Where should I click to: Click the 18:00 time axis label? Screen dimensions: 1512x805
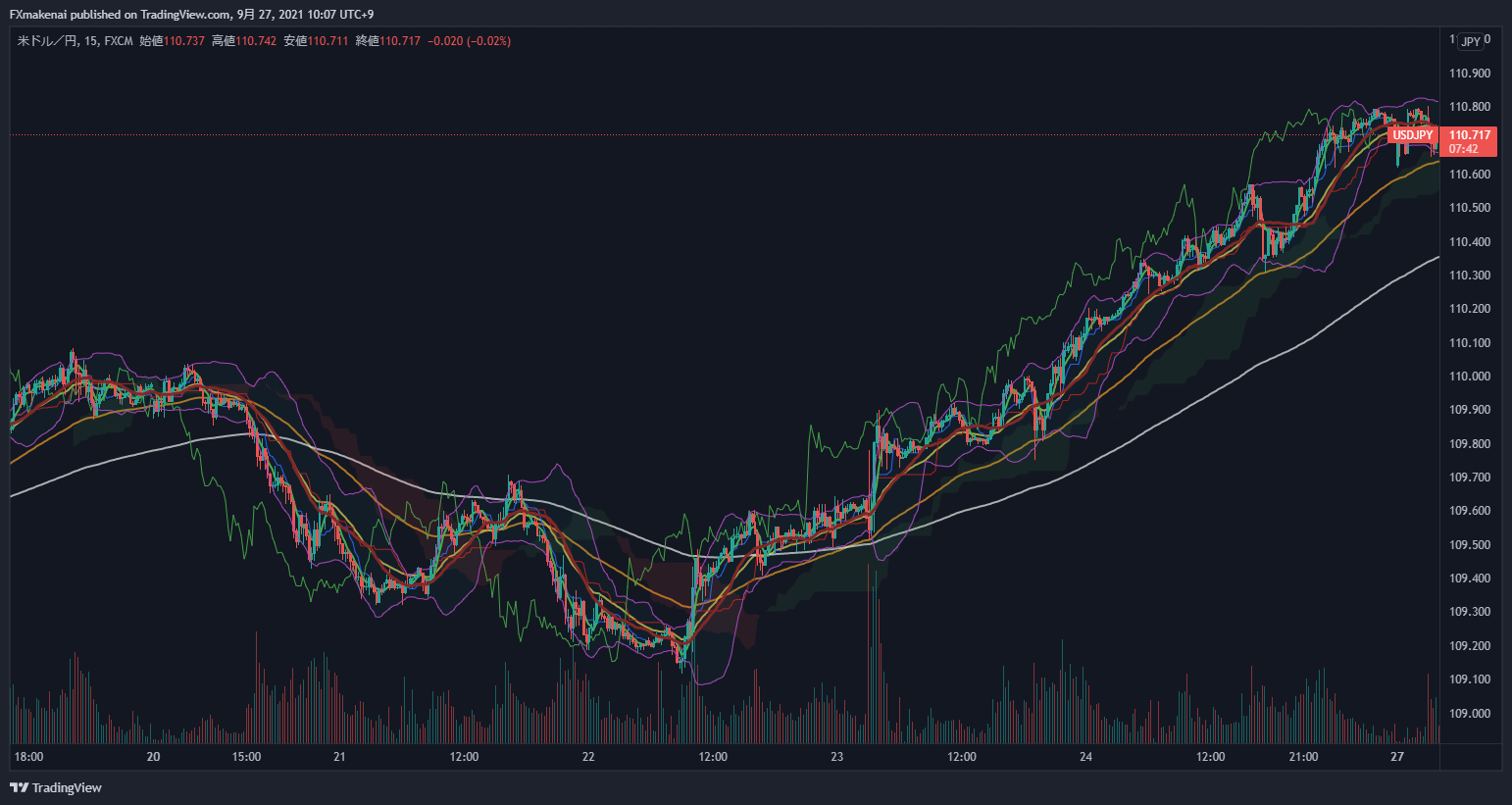click(28, 757)
